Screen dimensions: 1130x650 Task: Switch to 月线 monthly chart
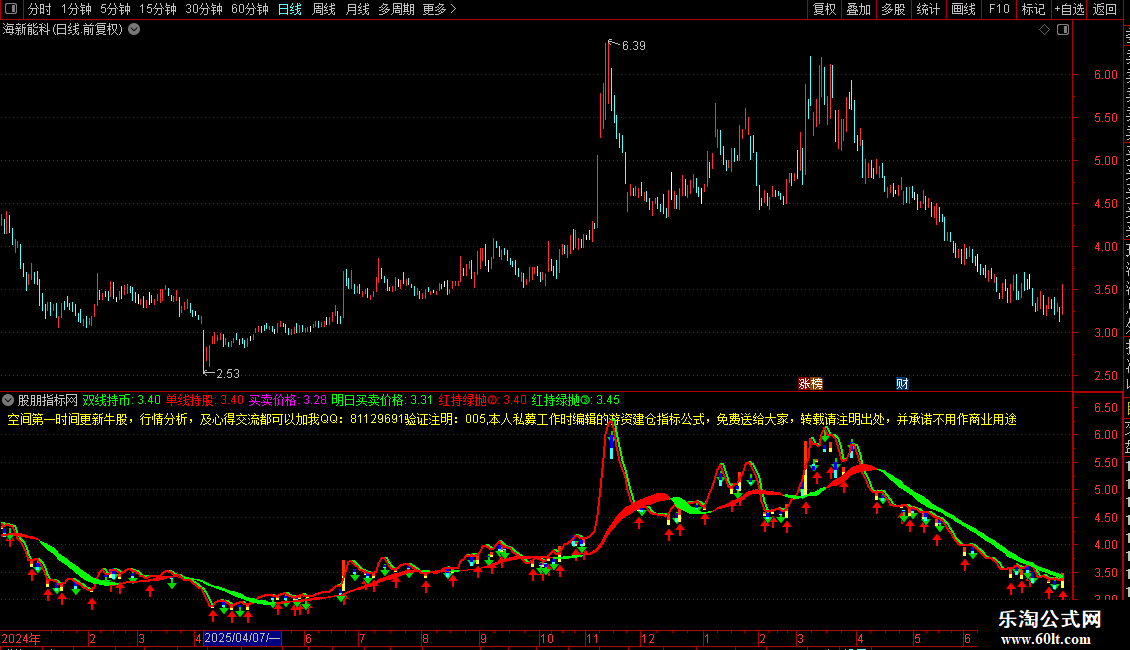tap(357, 9)
